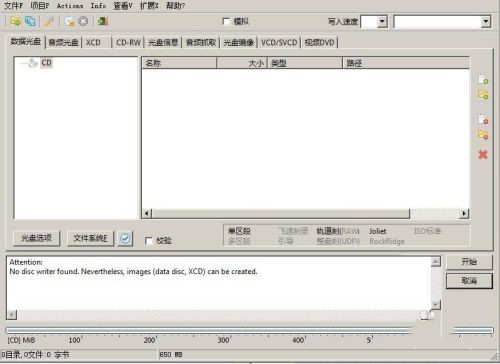Sort by the 路径 column header
This screenshot has width=500, height=364.
click(406, 63)
